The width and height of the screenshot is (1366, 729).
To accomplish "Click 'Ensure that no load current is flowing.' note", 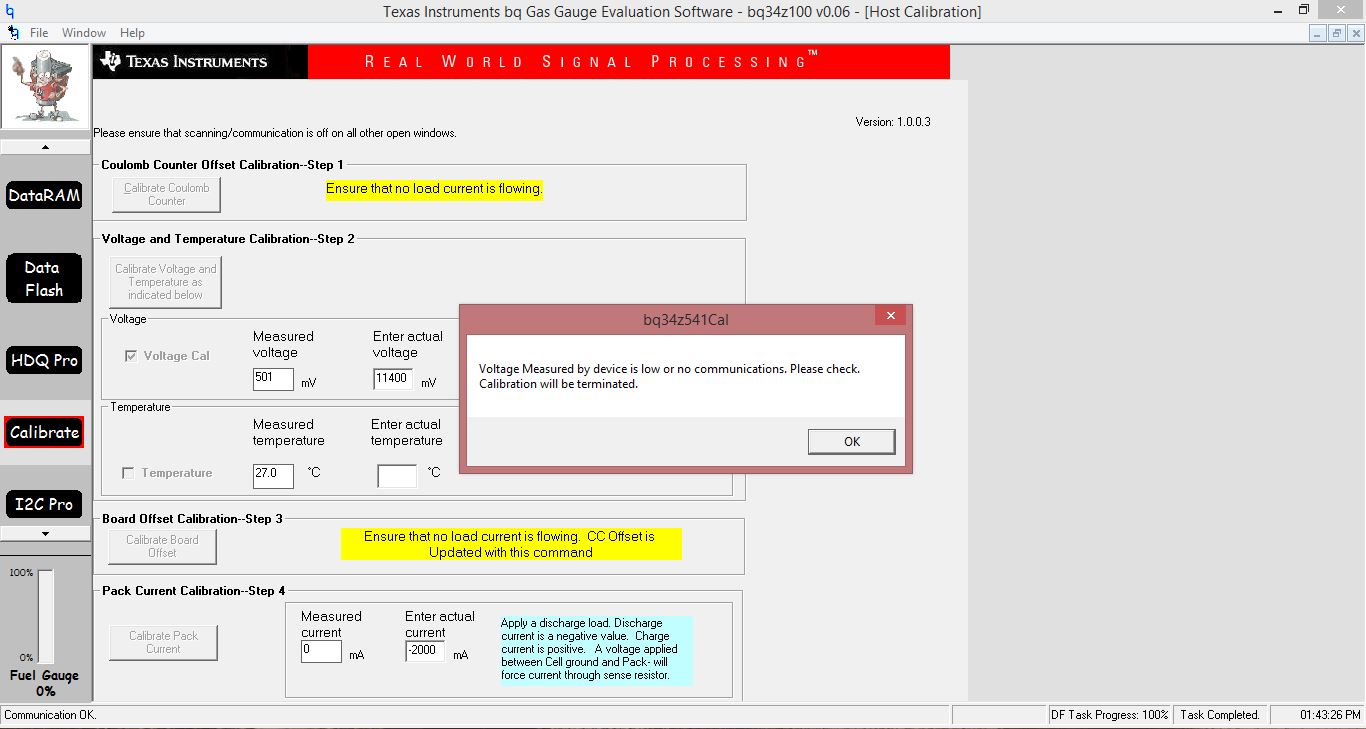I will pos(434,188).
